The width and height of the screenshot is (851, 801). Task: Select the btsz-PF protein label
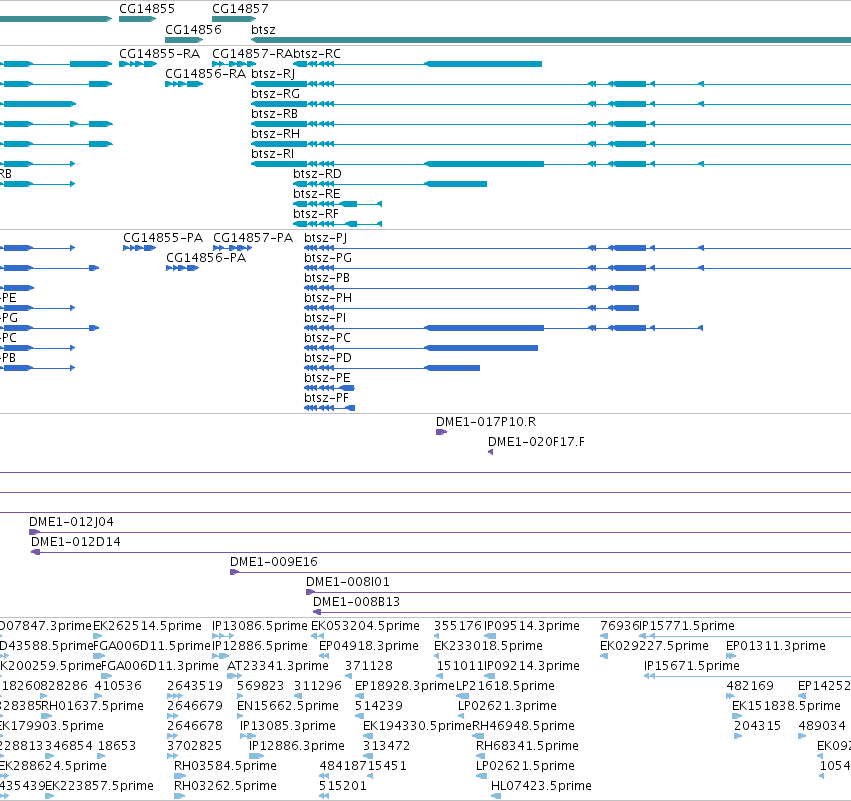pos(326,398)
